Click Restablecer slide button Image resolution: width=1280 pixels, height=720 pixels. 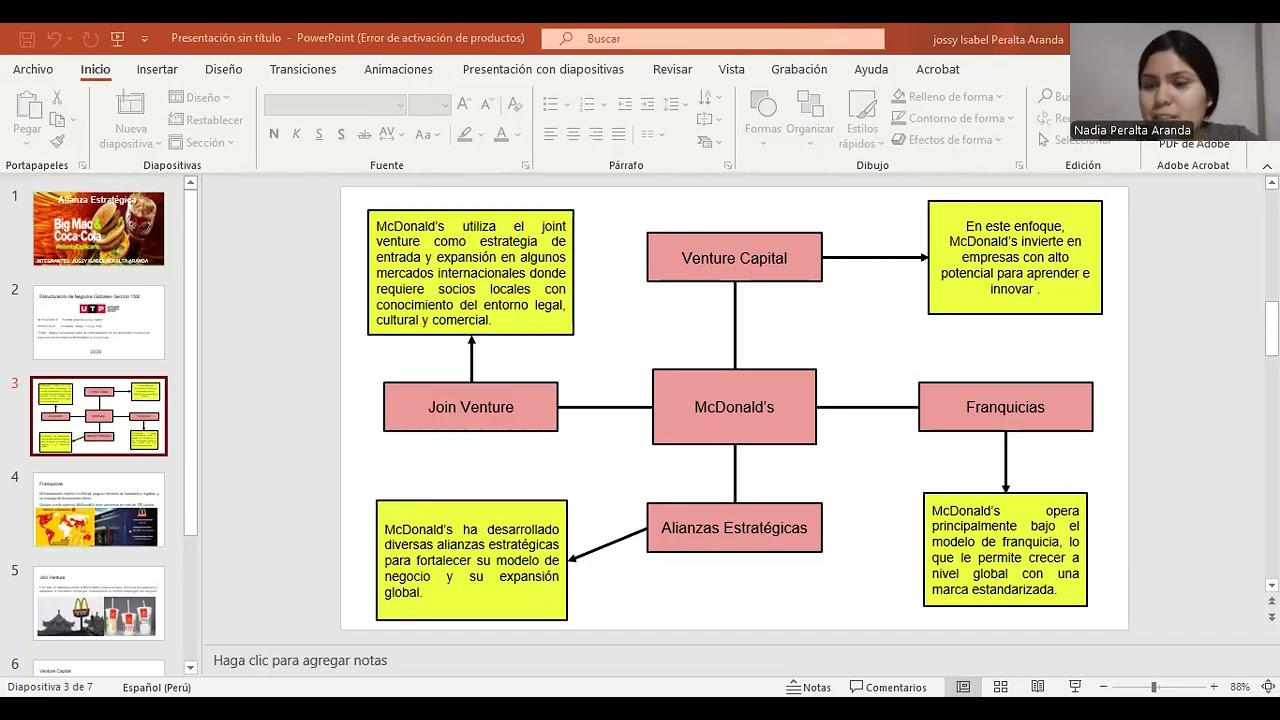[206, 120]
